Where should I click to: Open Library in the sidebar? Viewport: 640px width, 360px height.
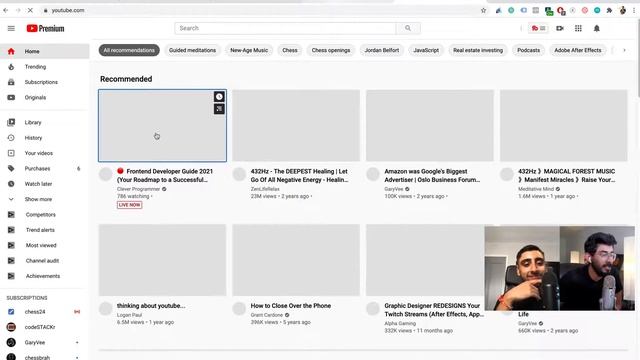click(x=44, y=122)
